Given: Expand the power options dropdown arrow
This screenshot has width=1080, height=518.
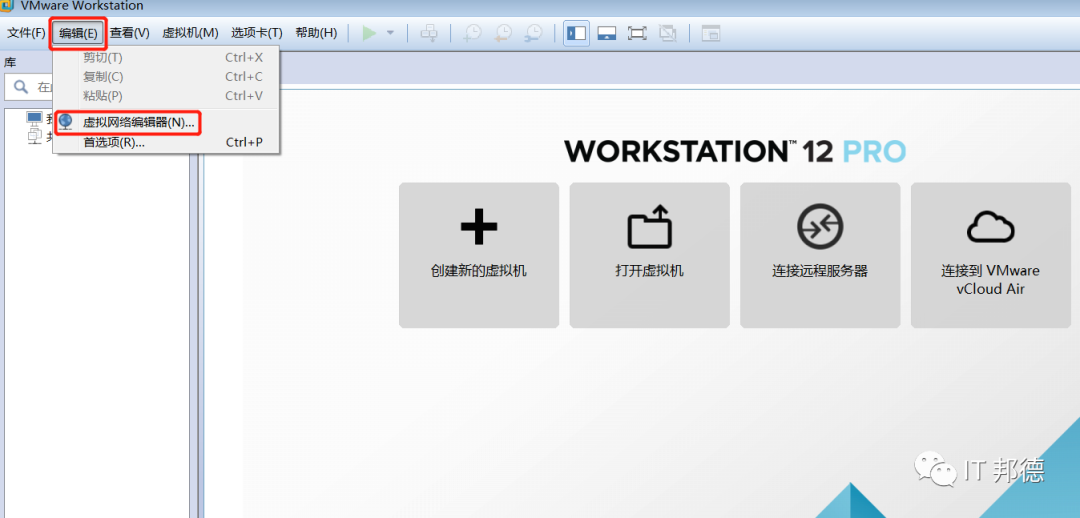Looking at the screenshot, I should 390,33.
